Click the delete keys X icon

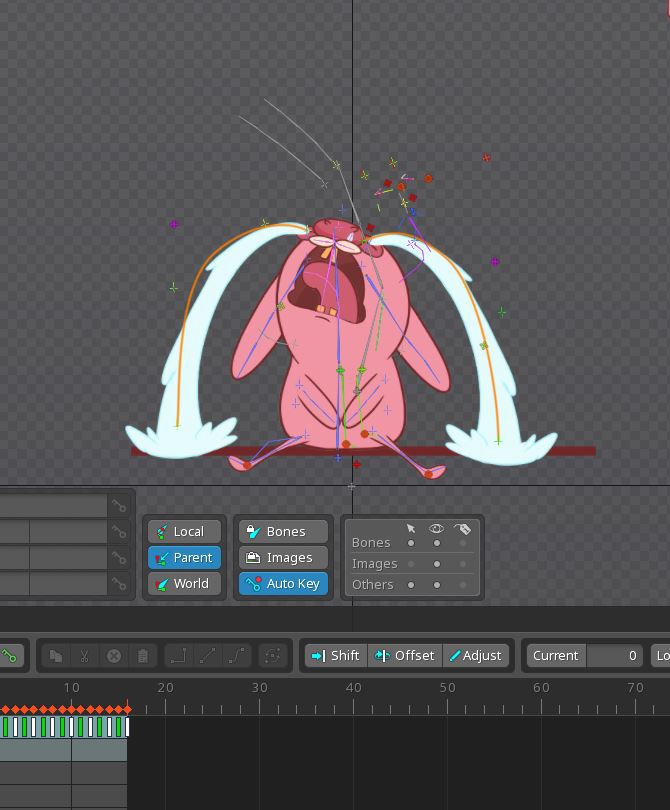[x=114, y=656]
